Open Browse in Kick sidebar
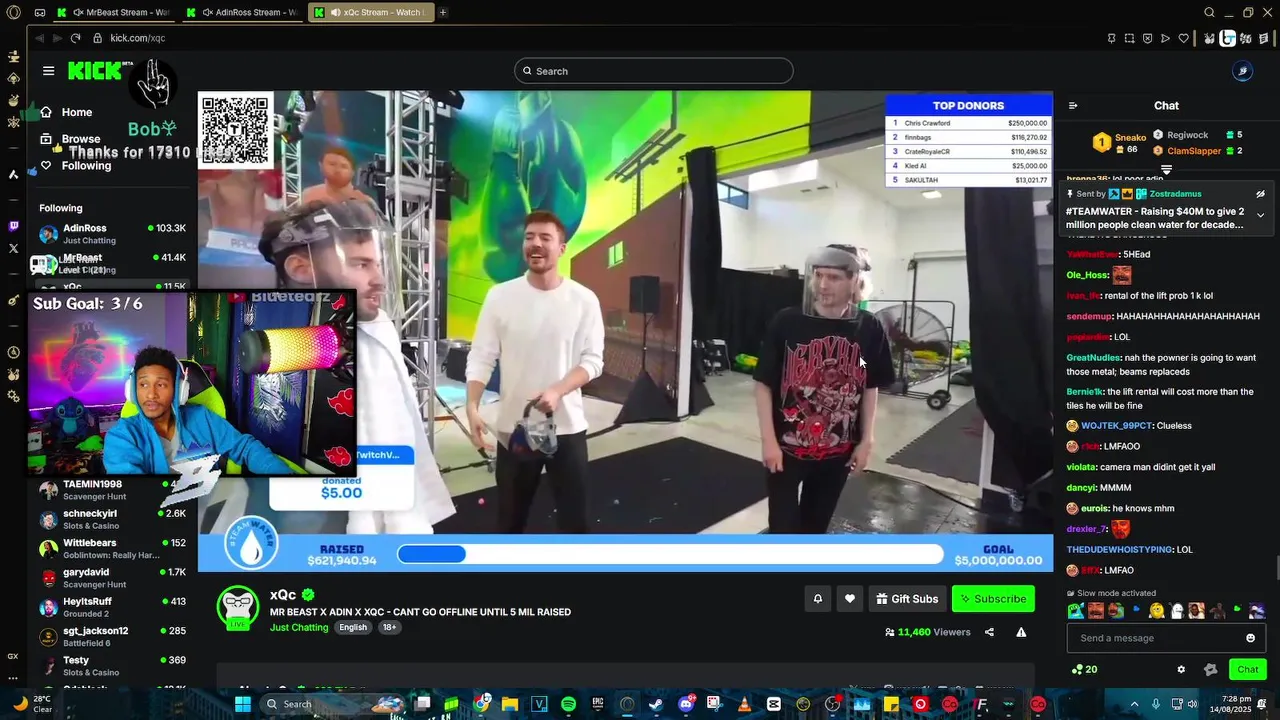The width and height of the screenshot is (1280, 720). pos(70,139)
